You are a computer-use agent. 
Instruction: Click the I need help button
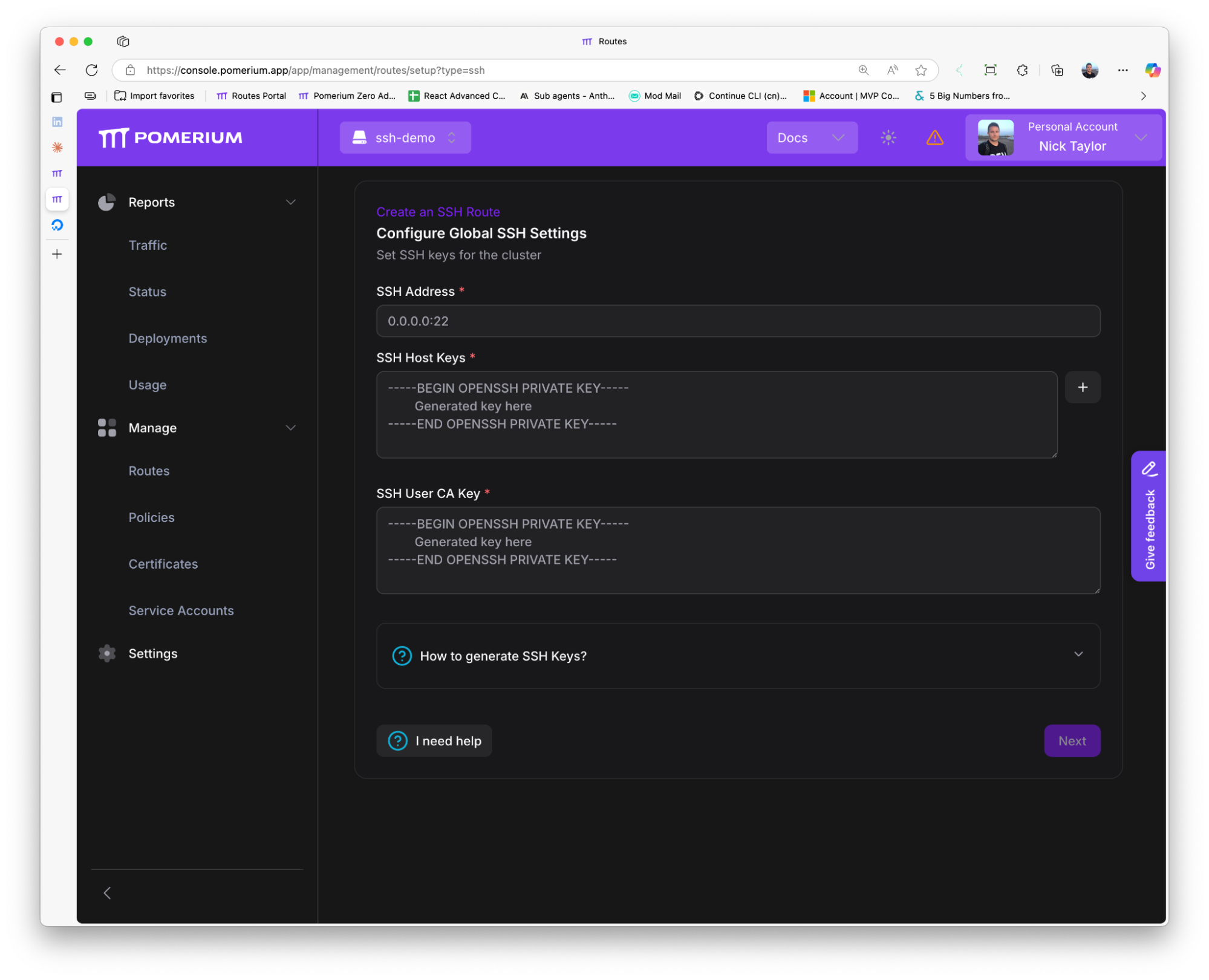coord(434,740)
